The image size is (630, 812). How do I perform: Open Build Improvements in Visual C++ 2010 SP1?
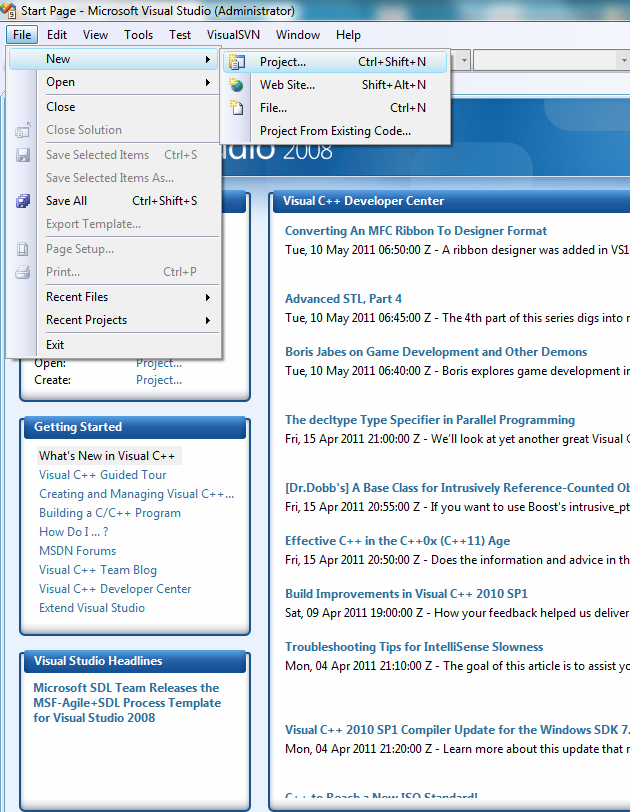406,594
